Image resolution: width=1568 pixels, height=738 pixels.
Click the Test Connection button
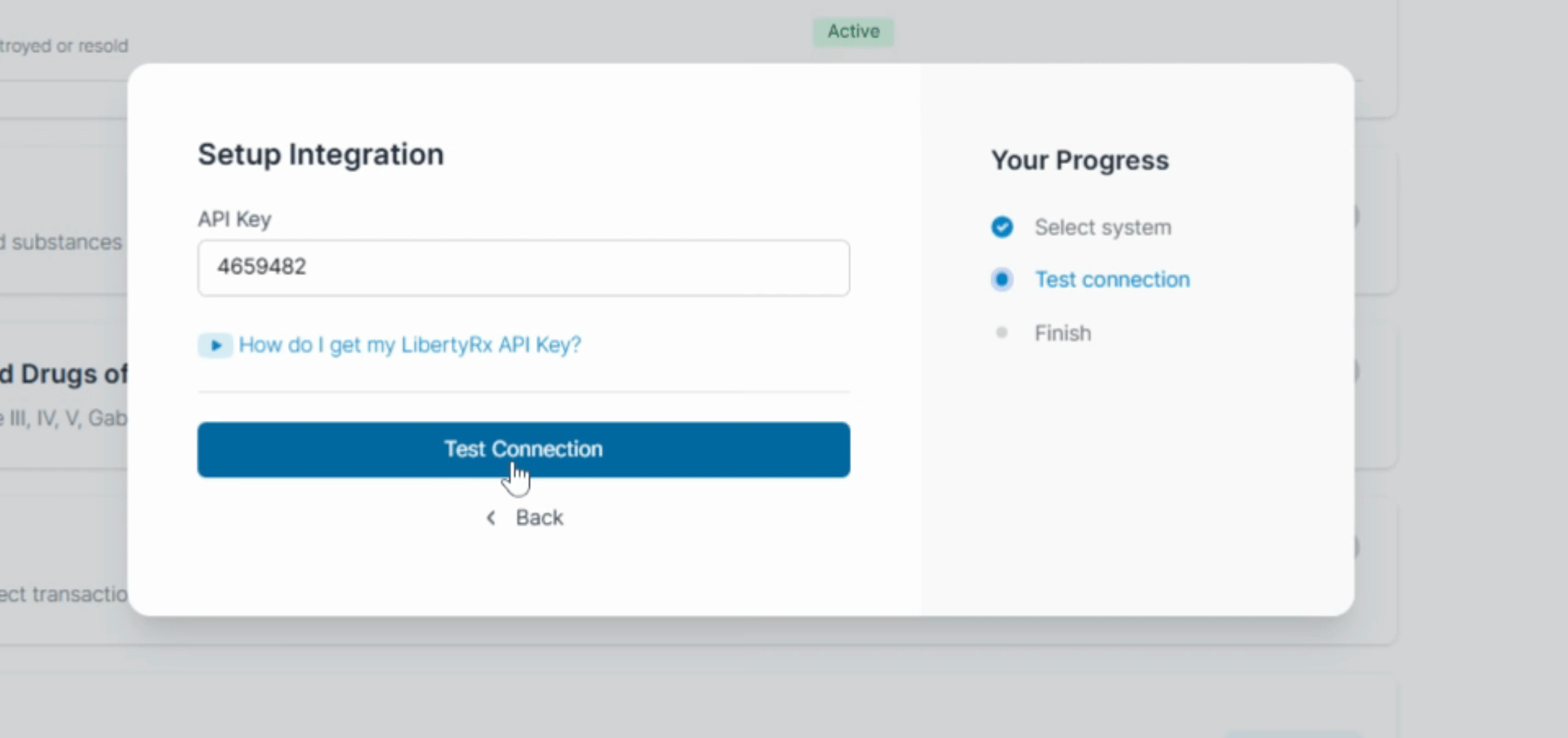(x=524, y=450)
